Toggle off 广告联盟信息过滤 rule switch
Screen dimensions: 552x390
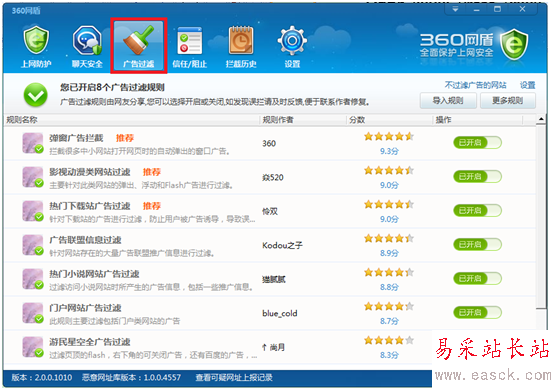coord(477,244)
